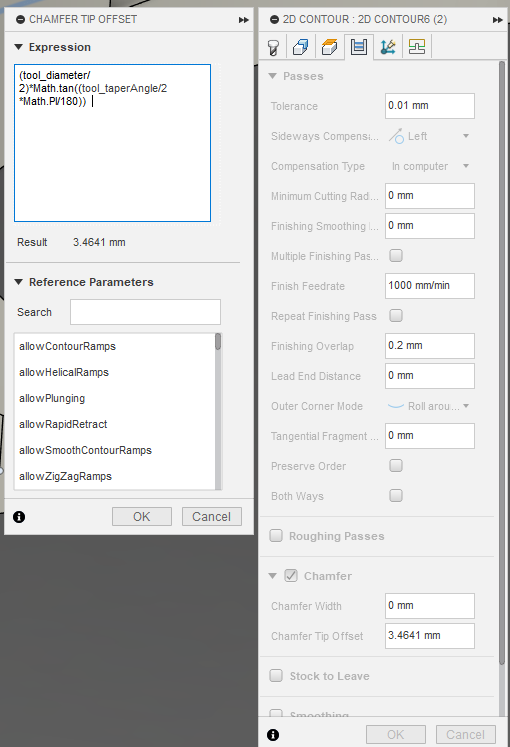Click Cancel in the 2D Contour dialog
The height and width of the screenshot is (747, 510).
click(465, 735)
